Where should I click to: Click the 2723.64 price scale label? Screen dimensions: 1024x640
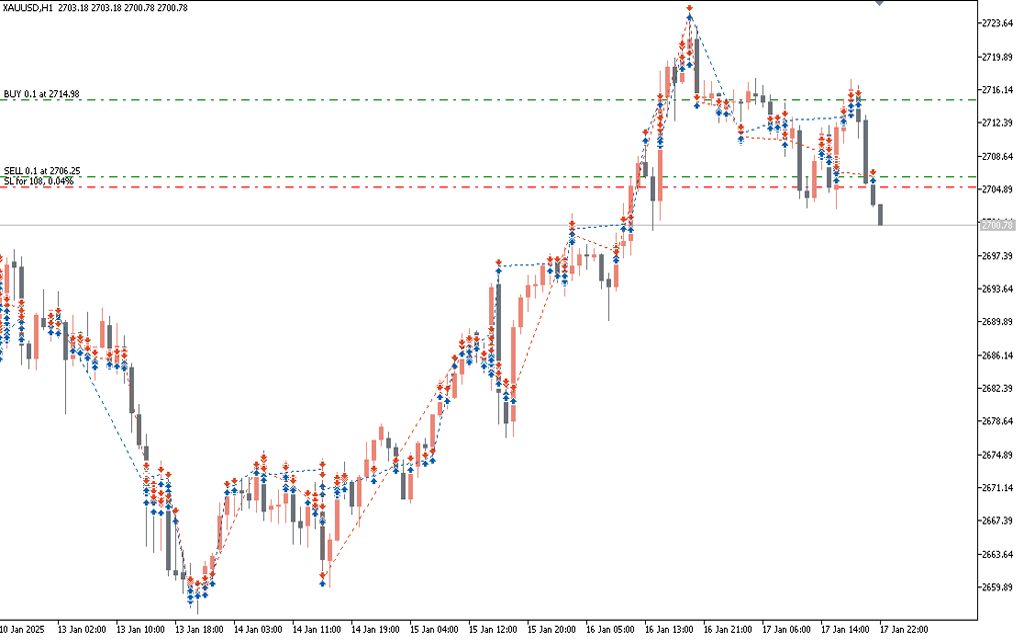coord(998,23)
